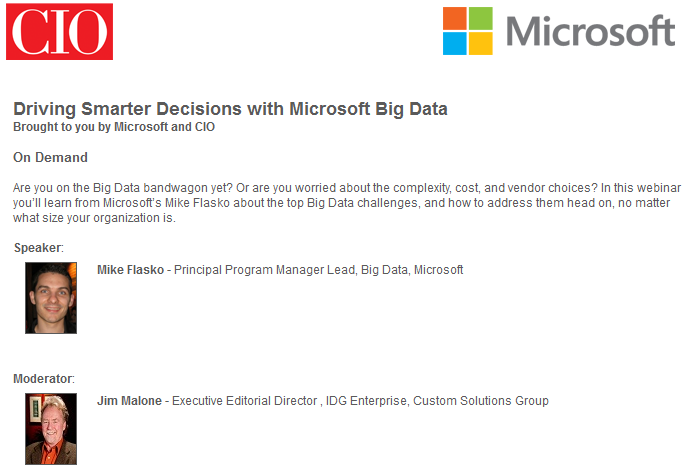Click the orange square in Microsoft logo
This screenshot has width=690, height=468.
click(455, 18)
